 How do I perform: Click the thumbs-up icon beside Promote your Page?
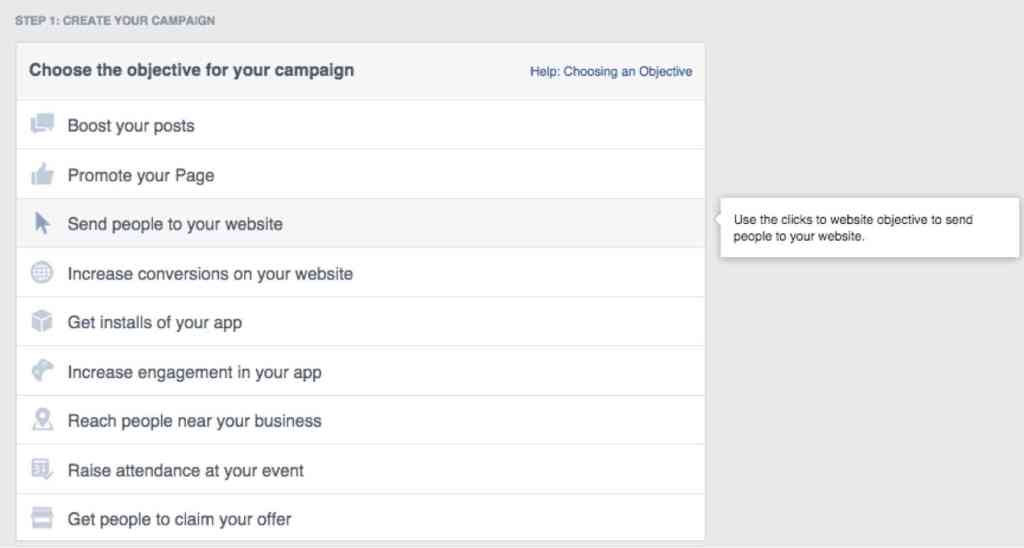tap(42, 175)
